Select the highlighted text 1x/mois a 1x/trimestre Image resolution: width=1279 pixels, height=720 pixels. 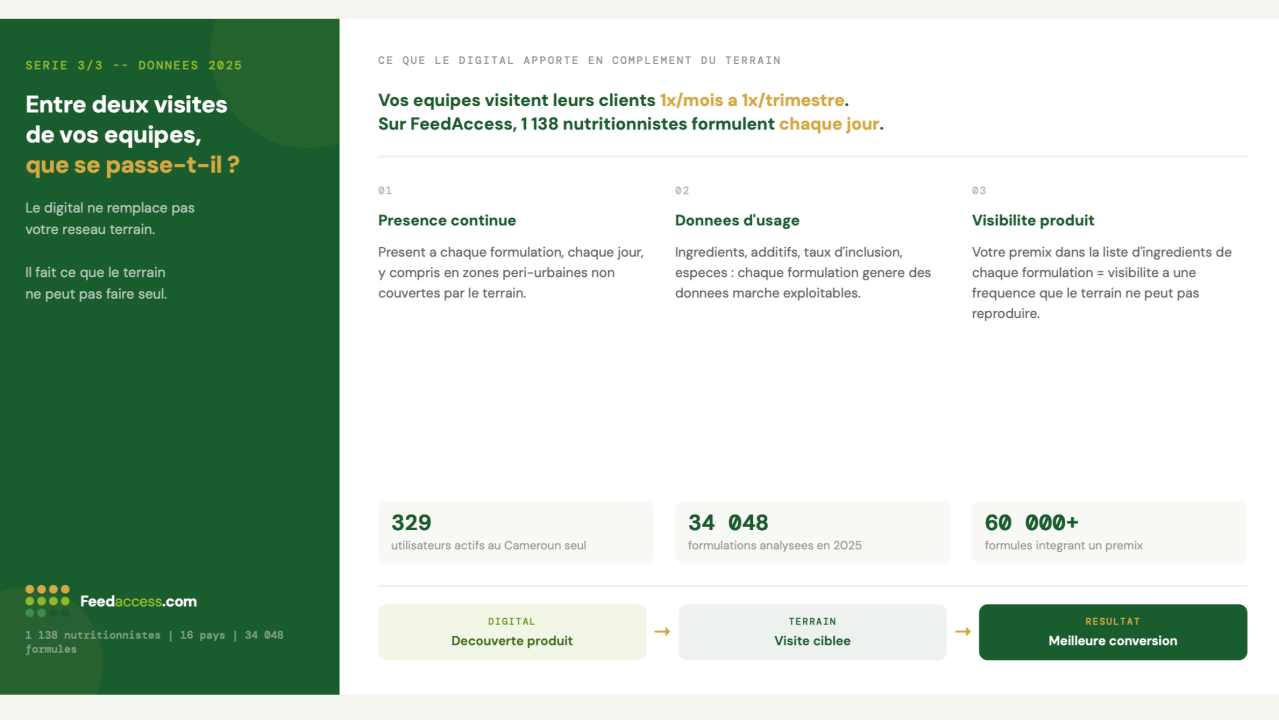pos(751,100)
